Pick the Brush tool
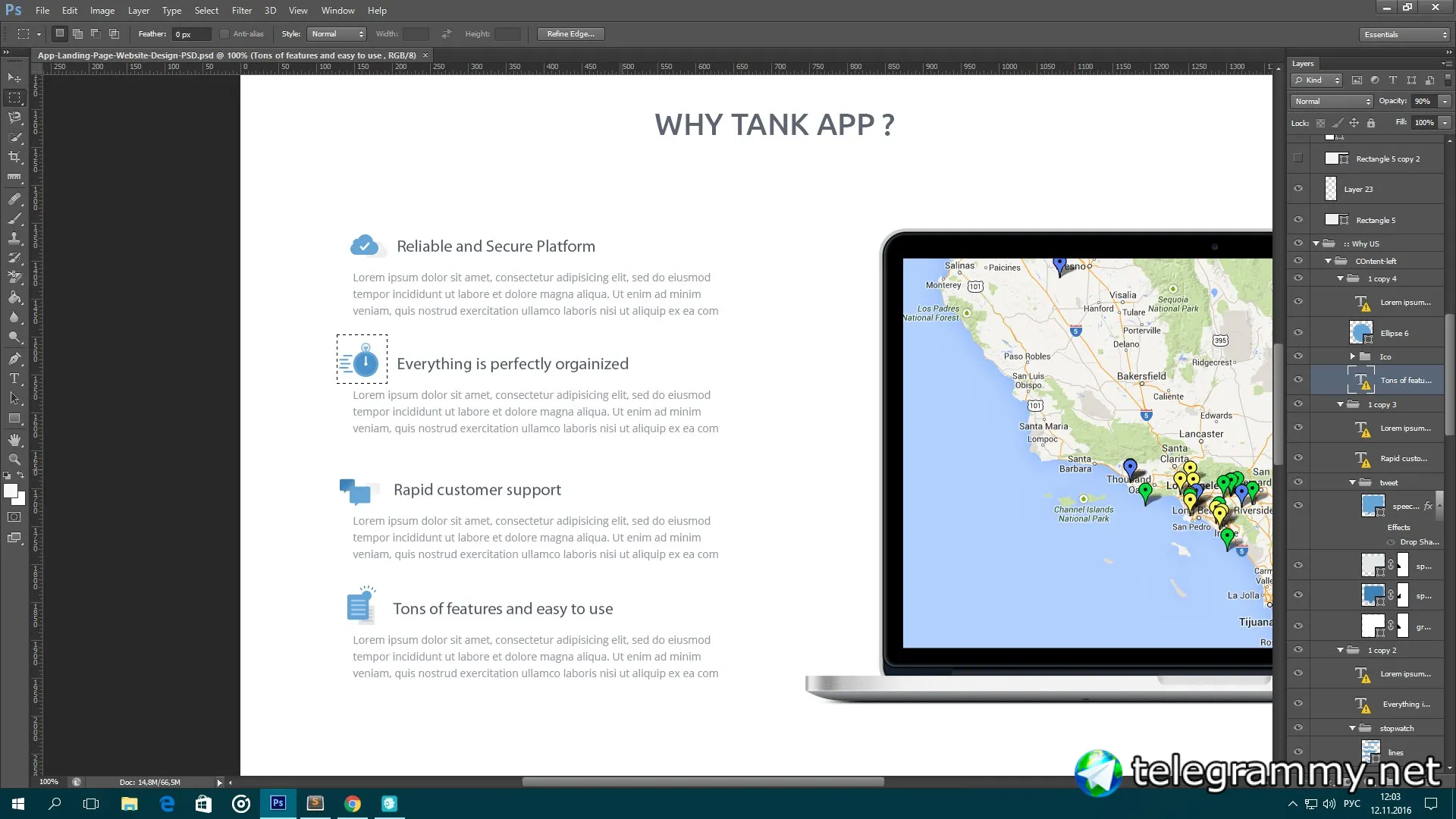Viewport: 1456px width, 819px height. point(14,218)
